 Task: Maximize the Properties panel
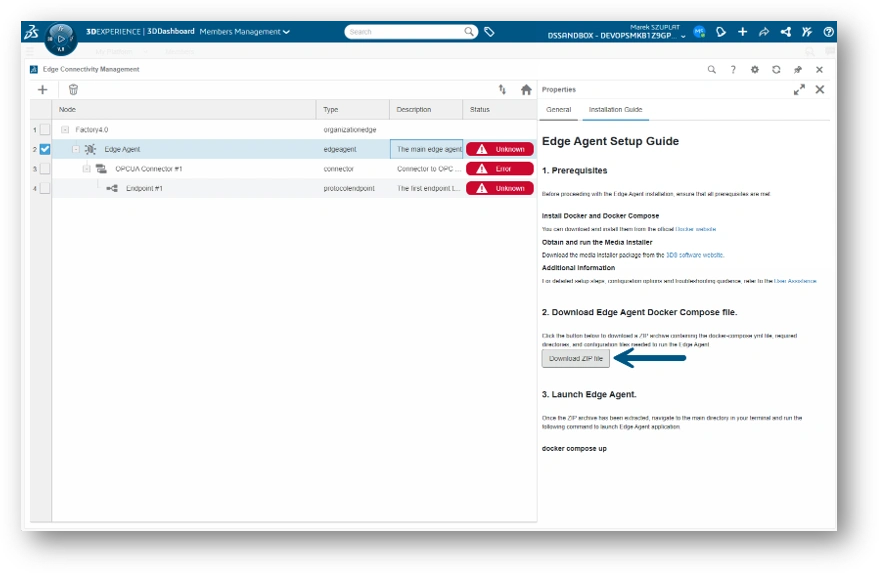pos(799,90)
